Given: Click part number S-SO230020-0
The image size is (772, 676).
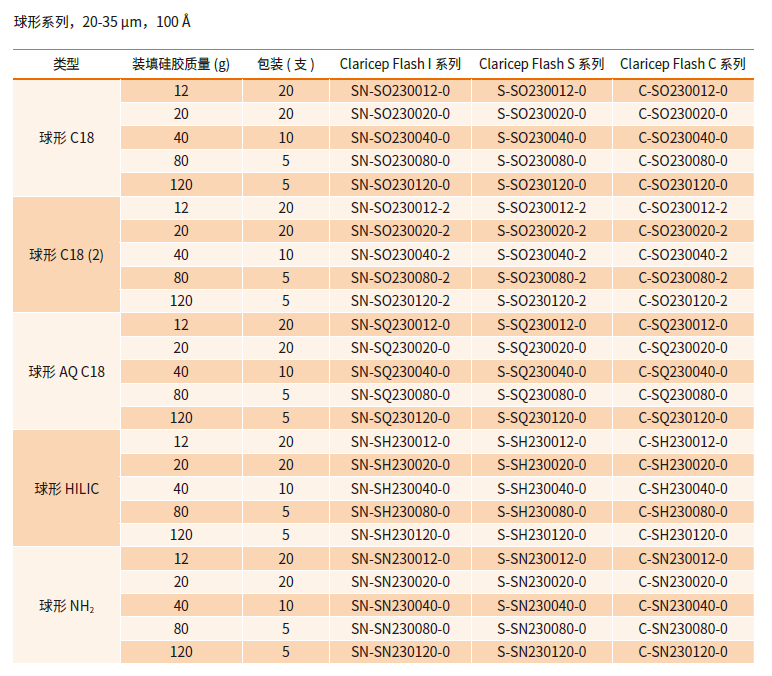Looking at the screenshot, I should tap(542, 114).
